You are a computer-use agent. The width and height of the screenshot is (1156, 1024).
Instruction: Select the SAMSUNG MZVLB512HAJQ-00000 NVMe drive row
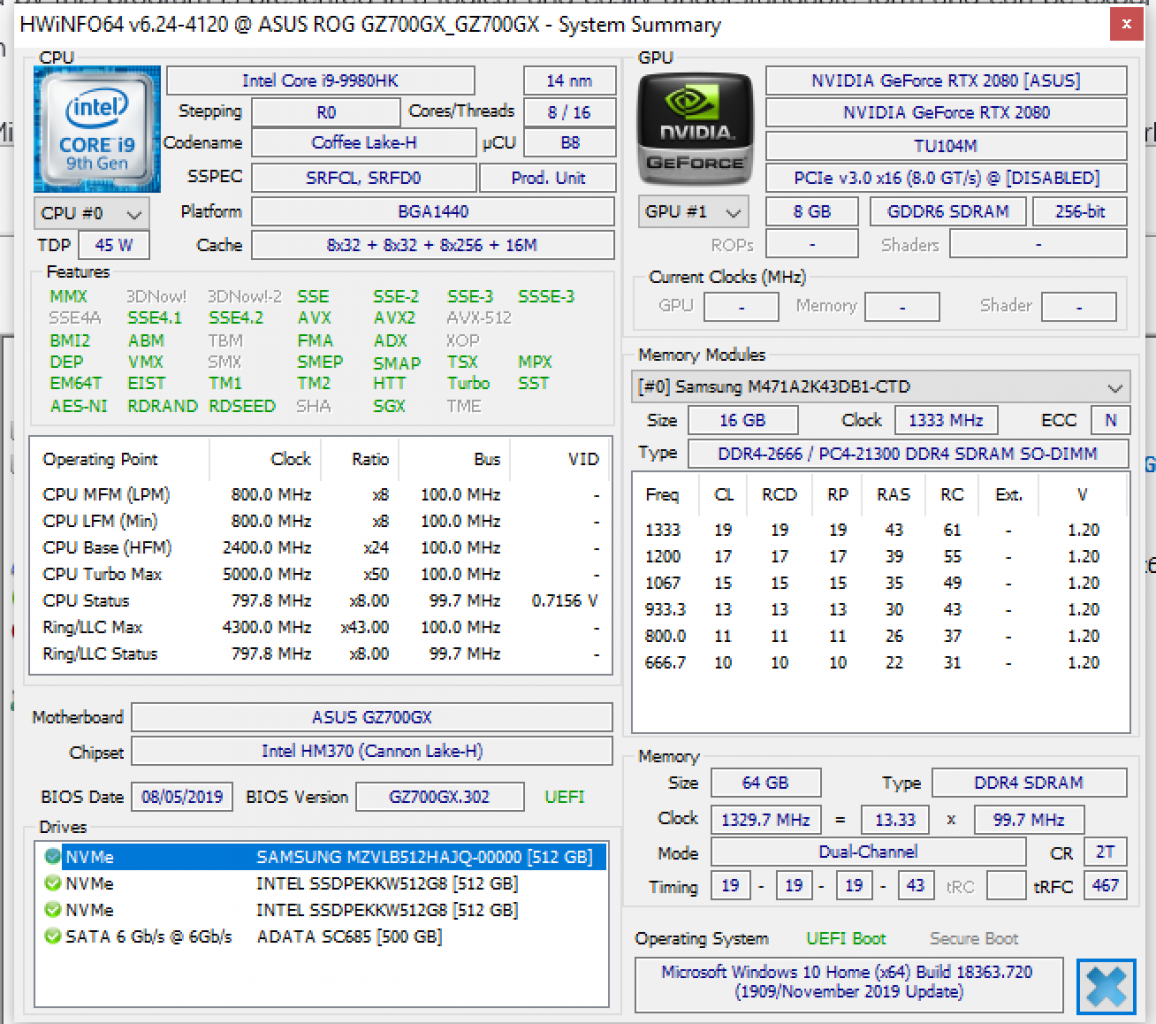[321, 857]
